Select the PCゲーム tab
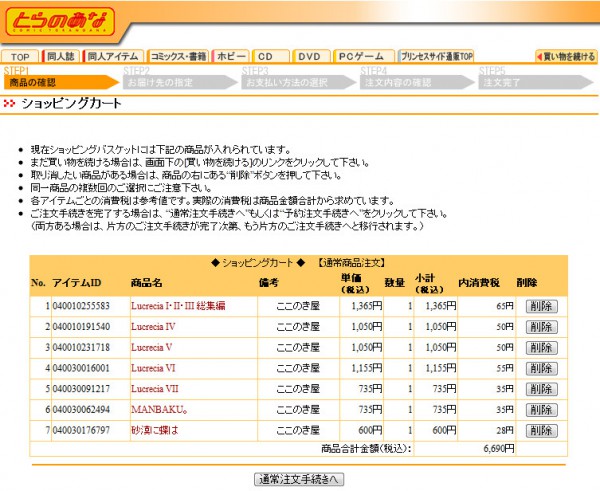Screen dimensions: 600x491 click(364, 57)
